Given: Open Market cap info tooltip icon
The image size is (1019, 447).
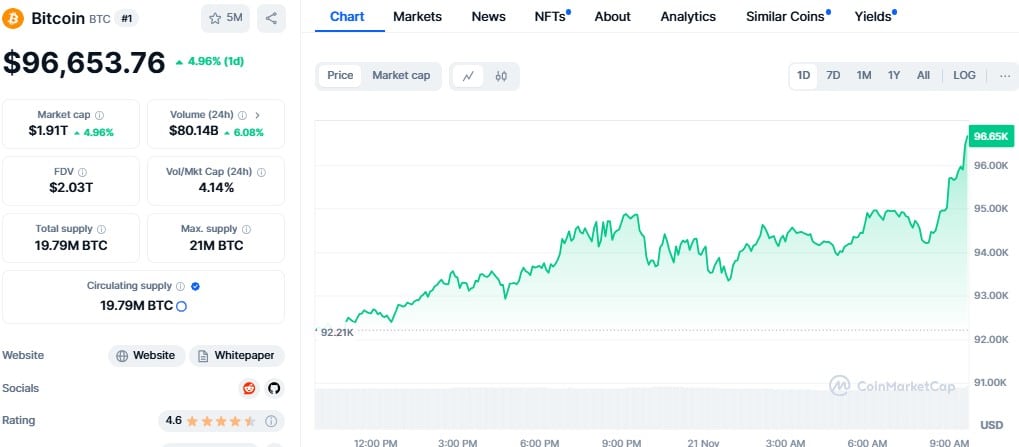Looking at the screenshot, I should 99,115.
